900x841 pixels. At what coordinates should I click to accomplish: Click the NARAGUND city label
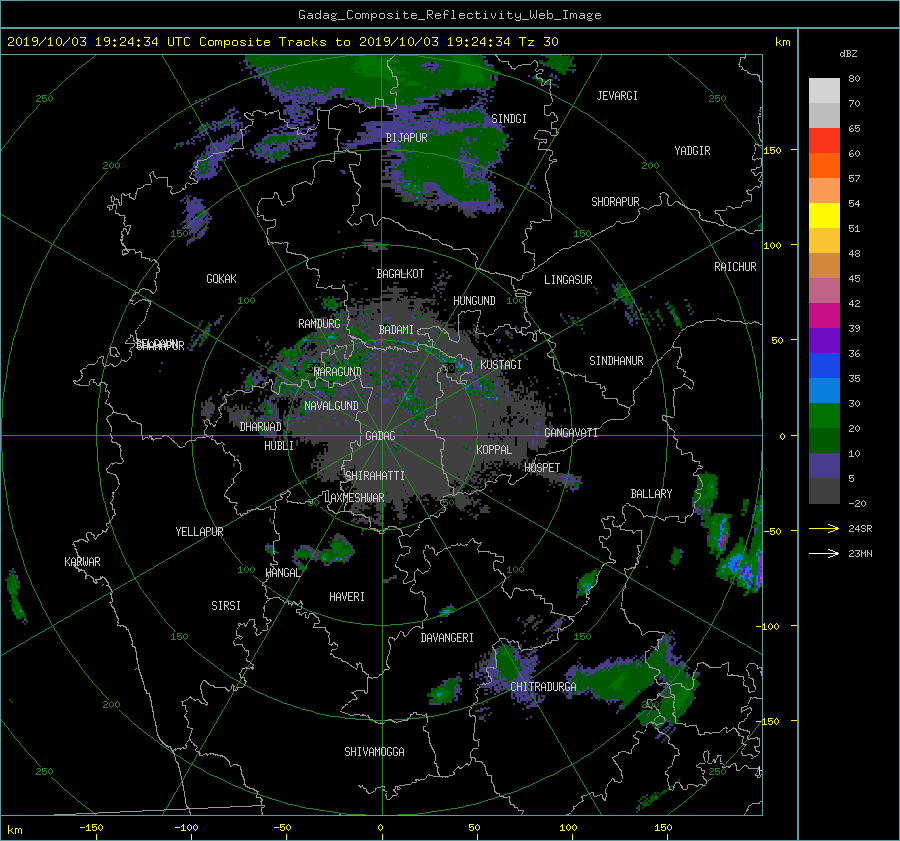[x=338, y=372]
